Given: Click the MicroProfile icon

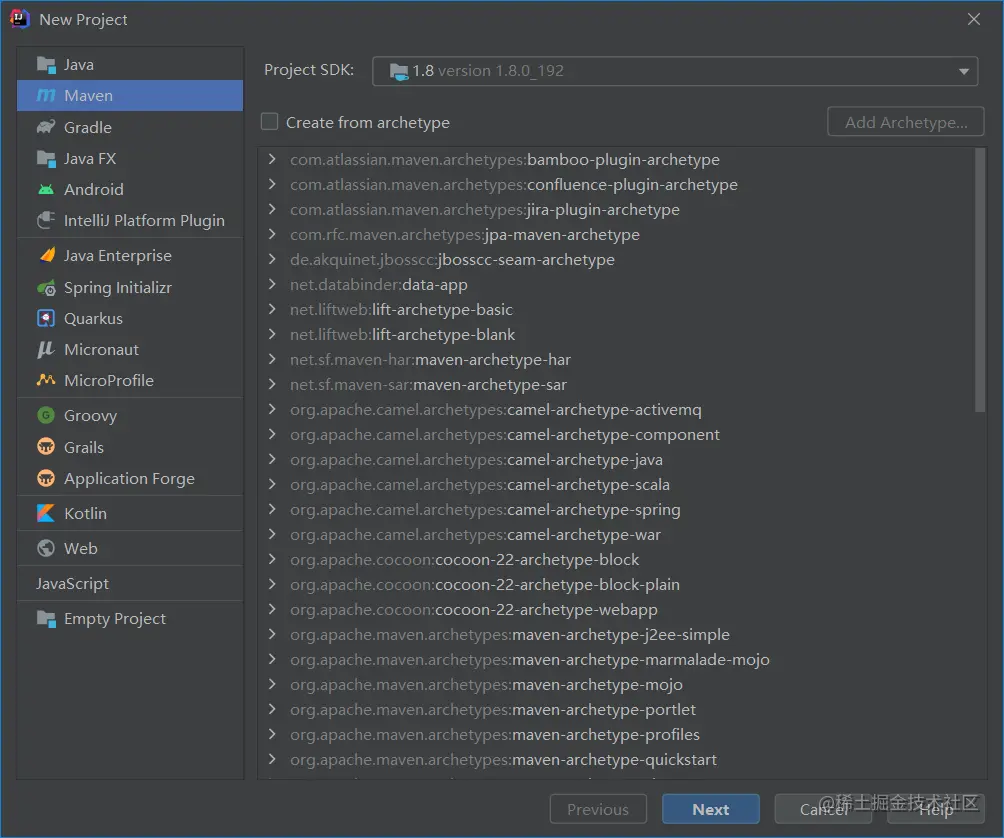Looking at the screenshot, I should tap(46, 380).
